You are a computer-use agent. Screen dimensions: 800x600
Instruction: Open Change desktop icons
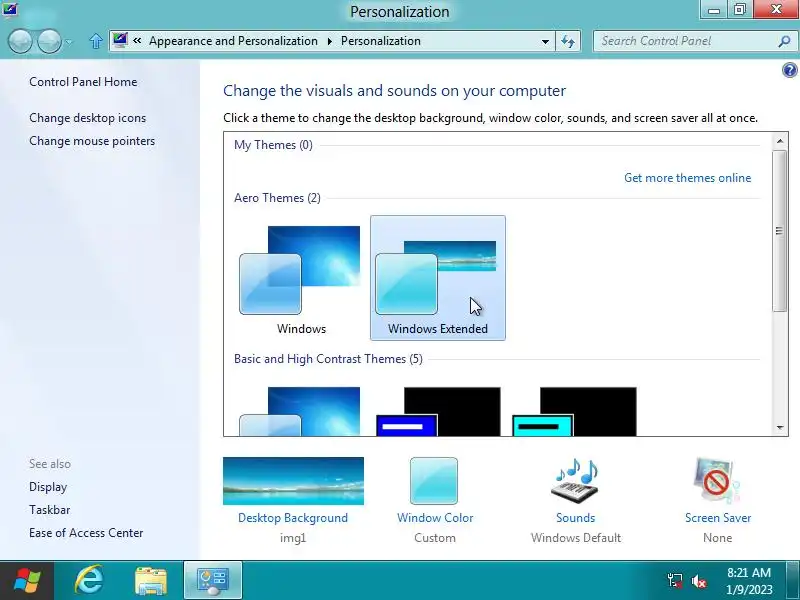pyautogui.click(x=87, y=118)
